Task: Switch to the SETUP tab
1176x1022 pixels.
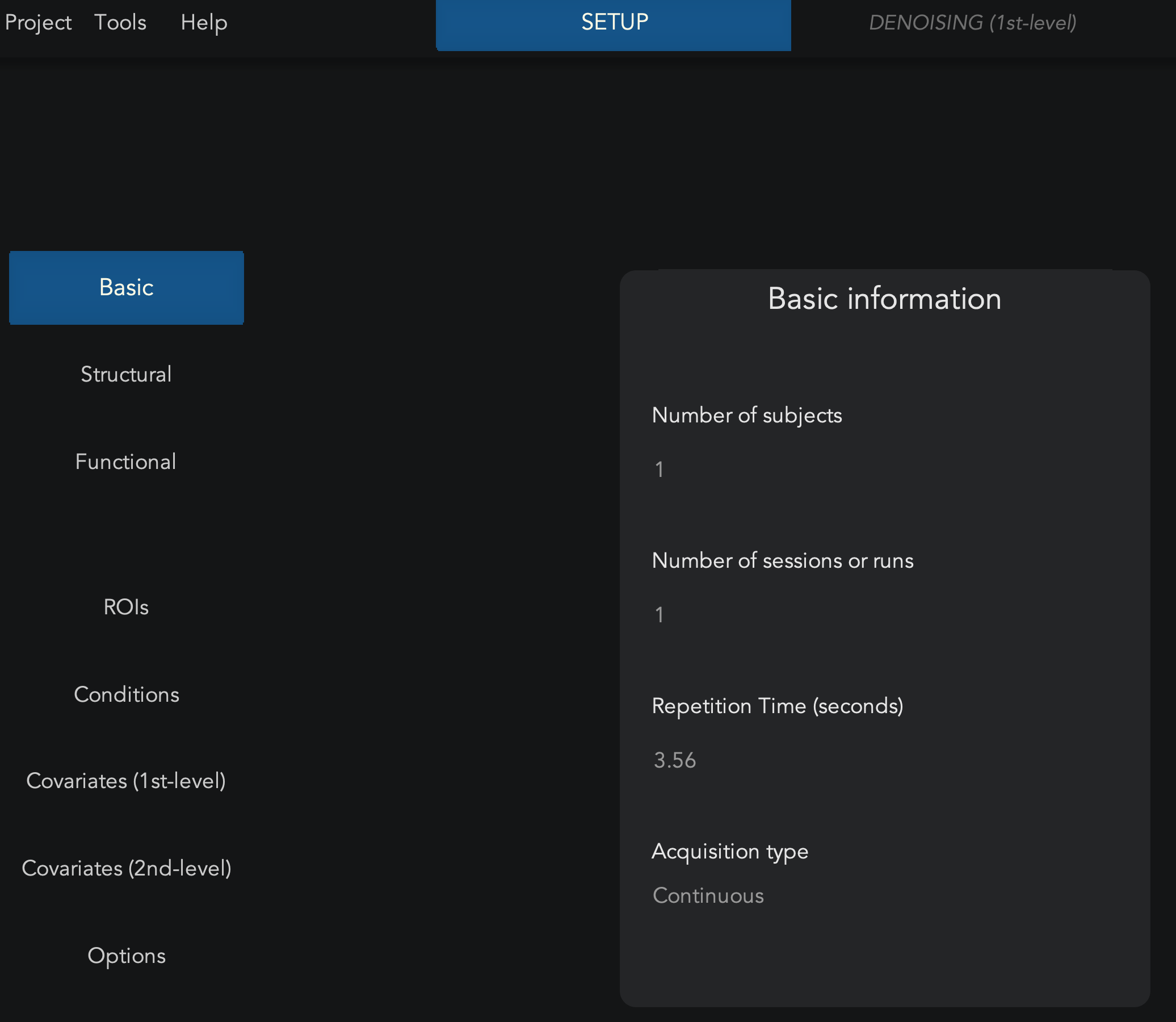Action: [x=614, y=25]
